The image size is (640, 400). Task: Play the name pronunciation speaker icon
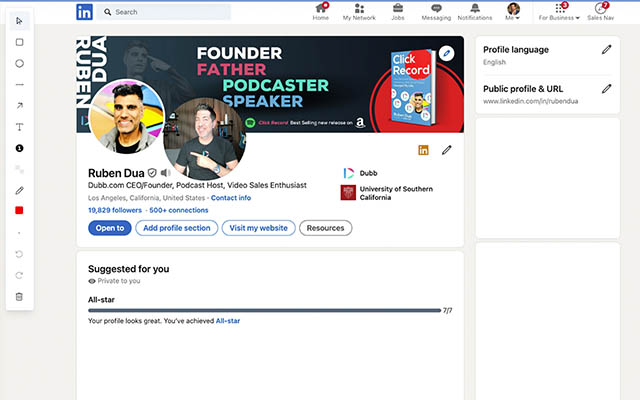tap(165, 173)
